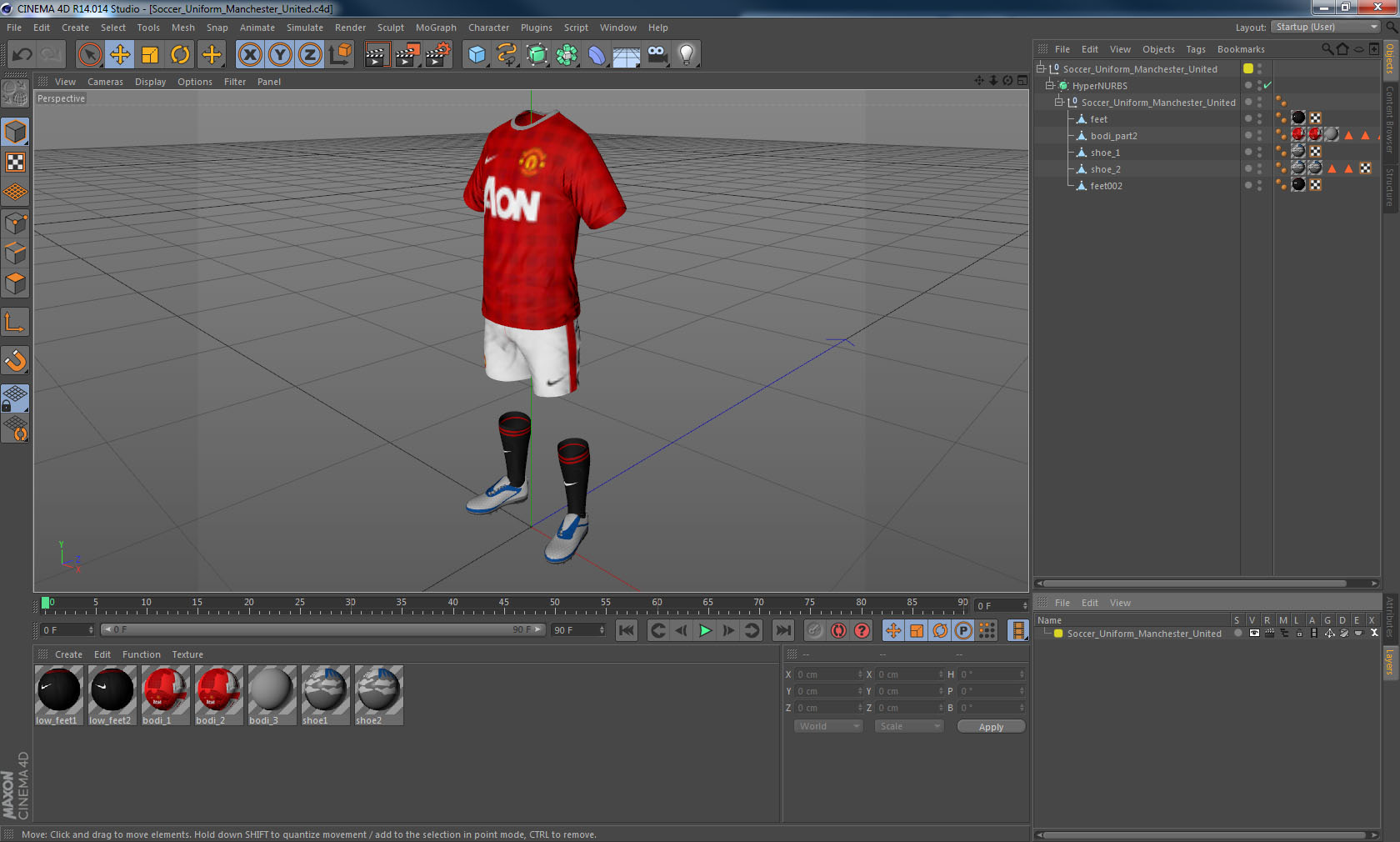The image size is (1400, 842).
Task: Add a Light object
Action: tap(687, 55)
